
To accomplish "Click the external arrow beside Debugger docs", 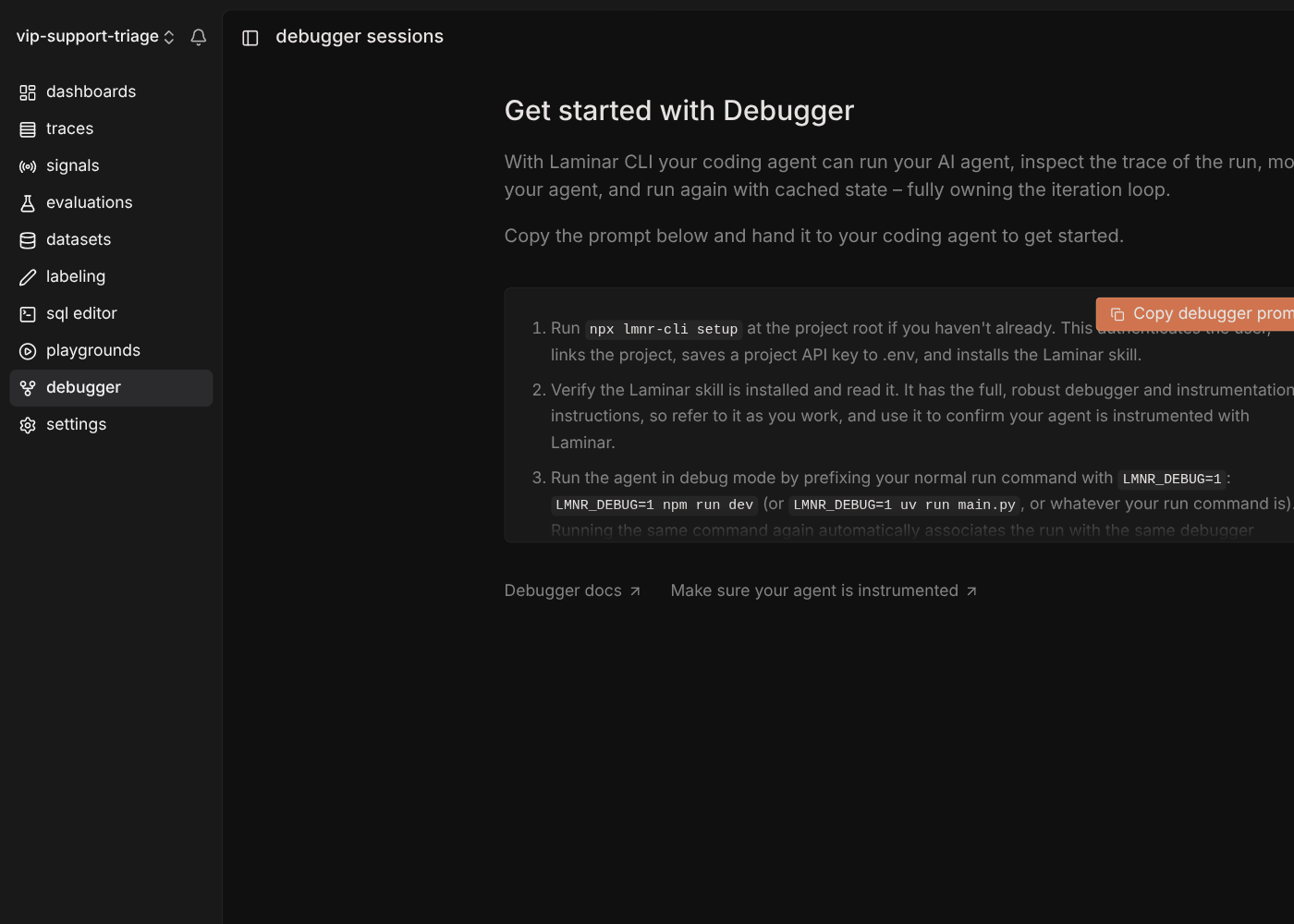I will click(x=635, y=591).
